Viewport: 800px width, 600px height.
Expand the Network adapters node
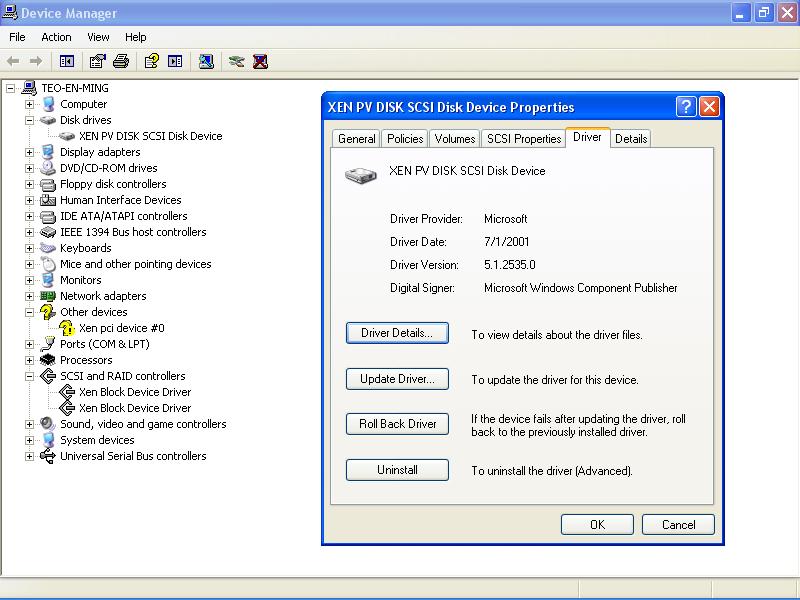tap(29, 296)
